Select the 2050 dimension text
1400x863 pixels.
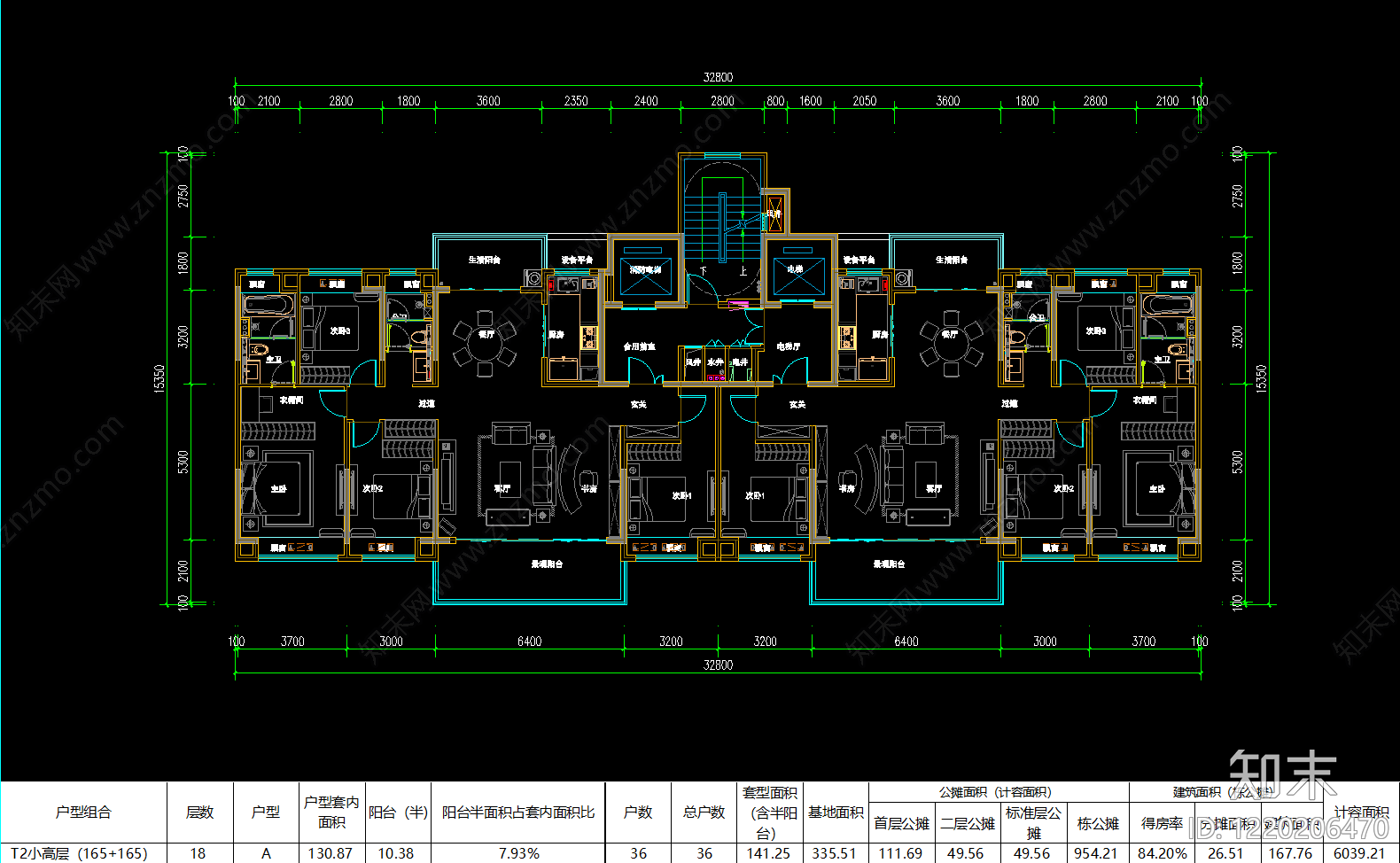coord(864,101)
